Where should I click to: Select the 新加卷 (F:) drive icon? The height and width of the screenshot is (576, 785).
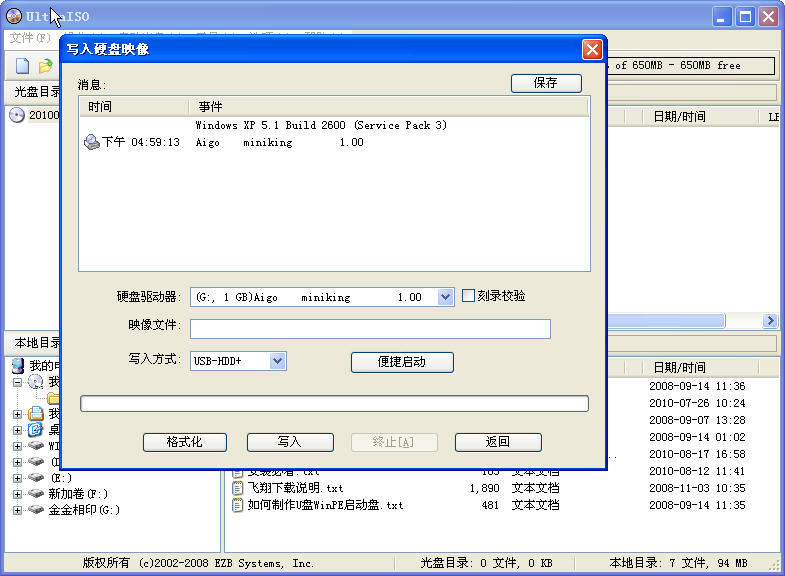pos(36,494)
